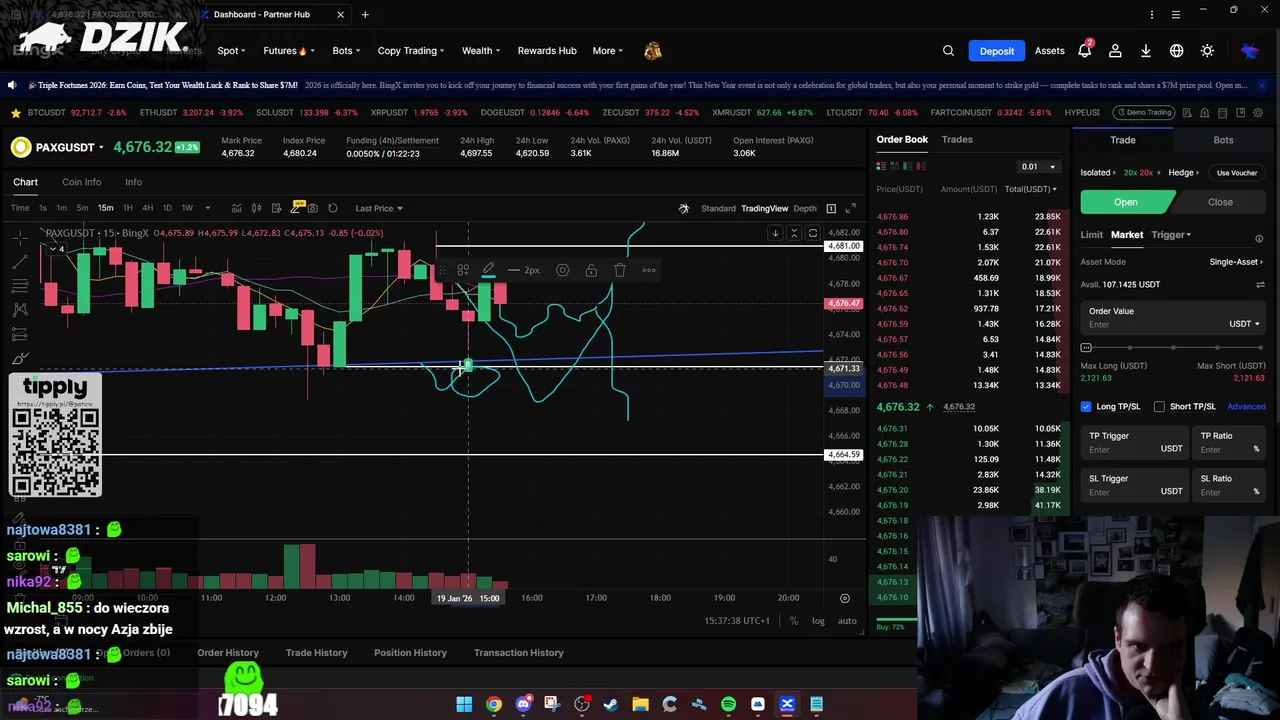
Task: Enable the Long TP/SL checkbox
Action: (x=1086, y=407)
